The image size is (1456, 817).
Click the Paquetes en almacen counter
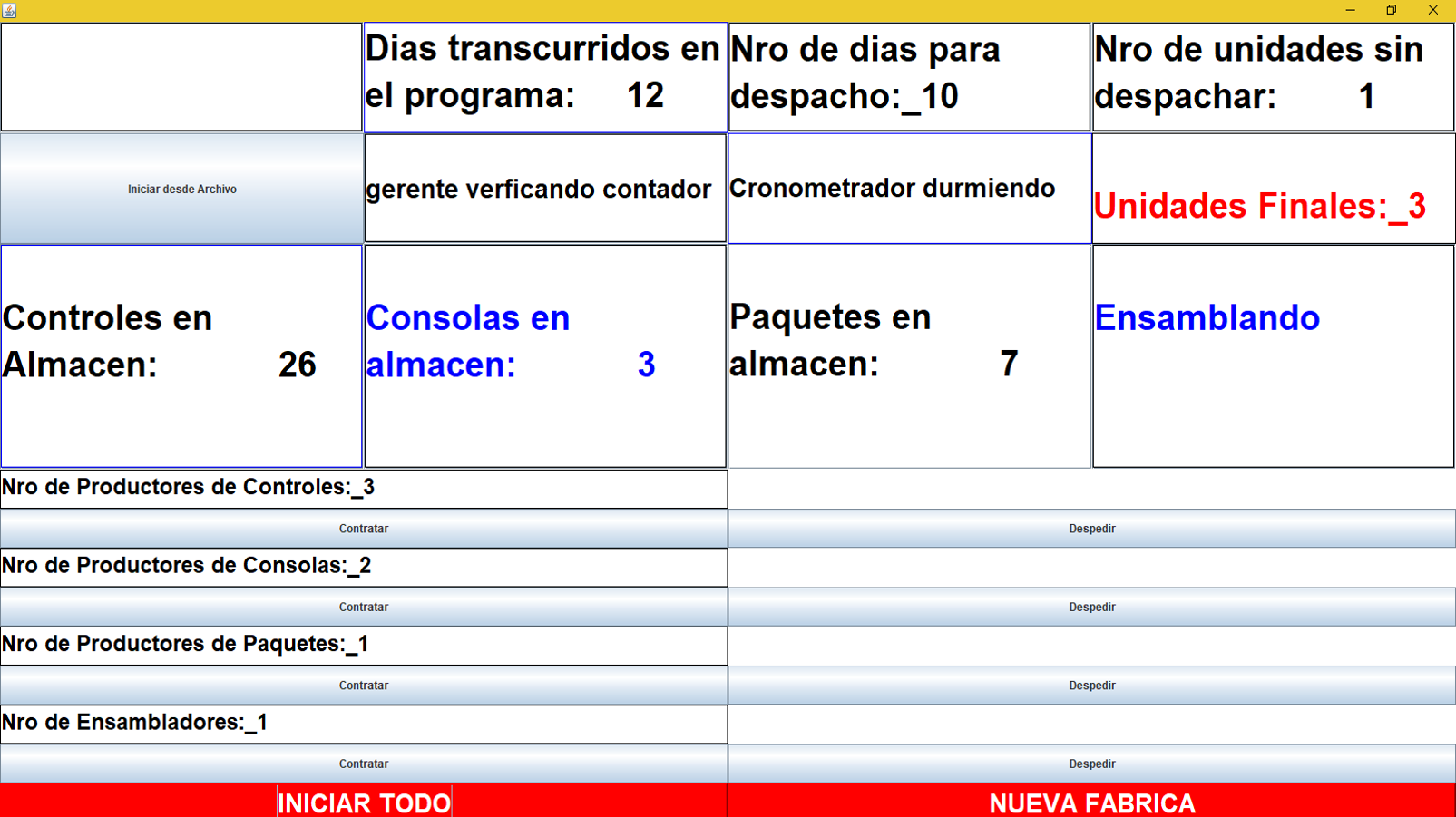pos(909,356)
